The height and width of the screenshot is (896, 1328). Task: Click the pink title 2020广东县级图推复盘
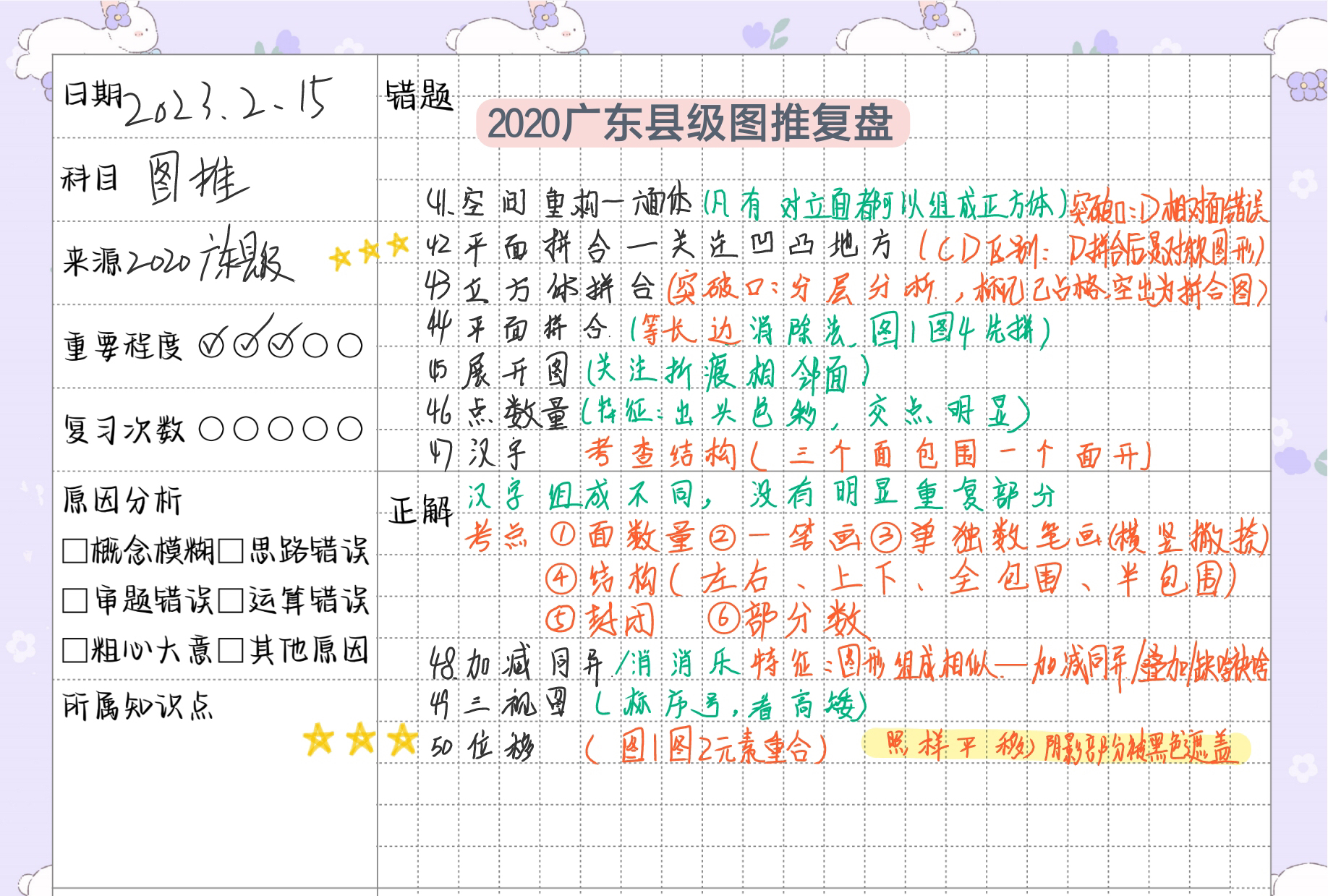692,124
